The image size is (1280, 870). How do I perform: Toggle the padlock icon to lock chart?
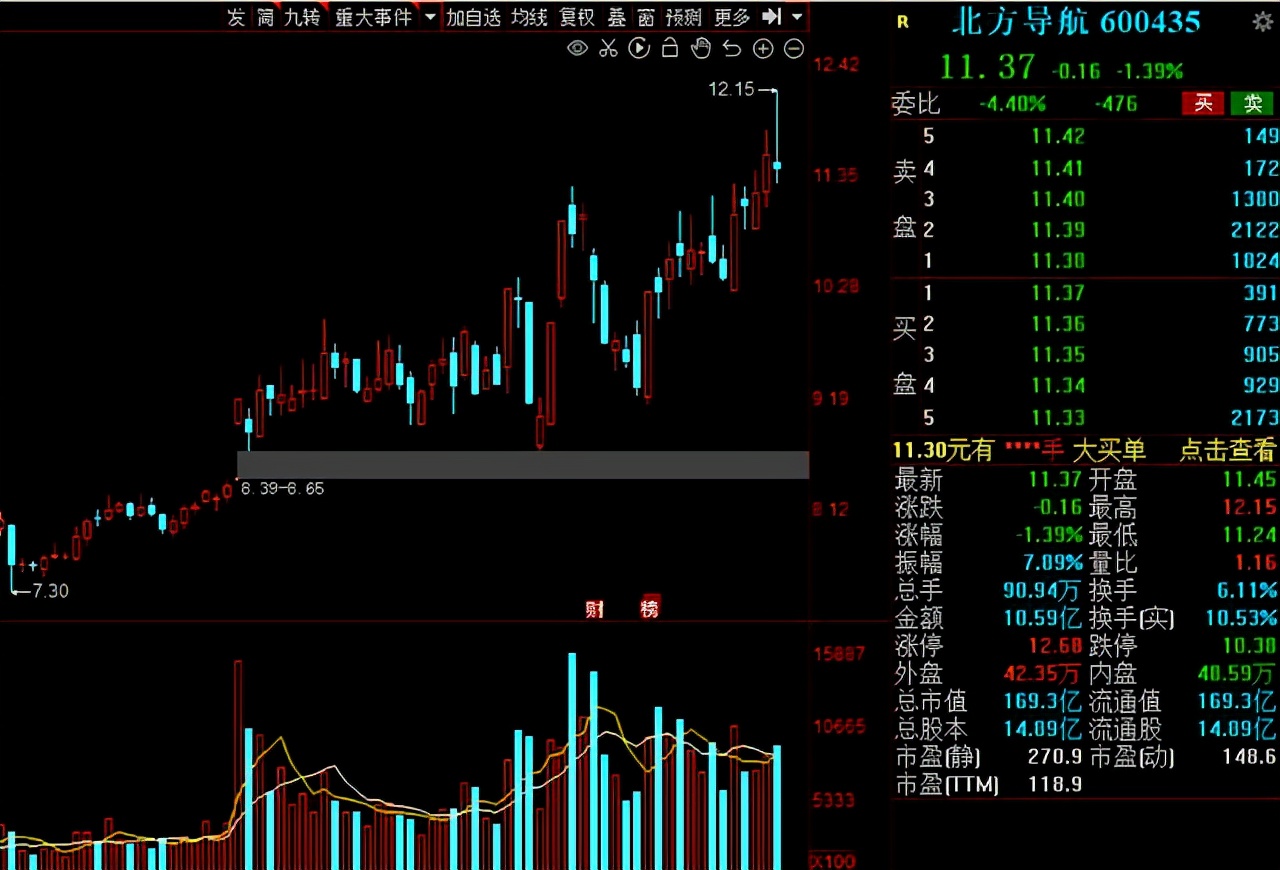pos(670,48)
